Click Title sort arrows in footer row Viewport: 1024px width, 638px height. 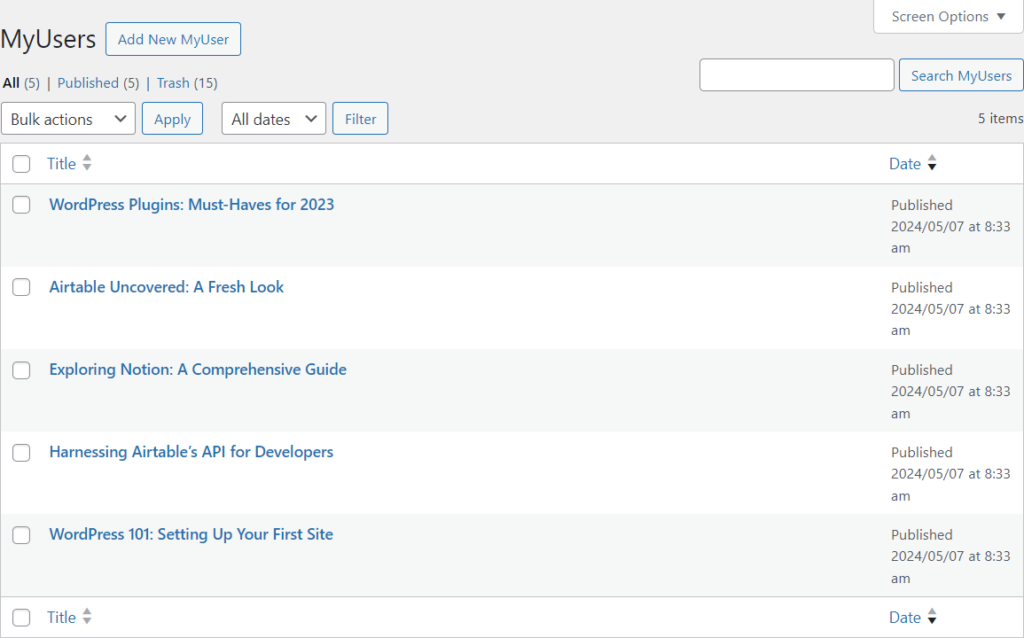click(87, 617)
